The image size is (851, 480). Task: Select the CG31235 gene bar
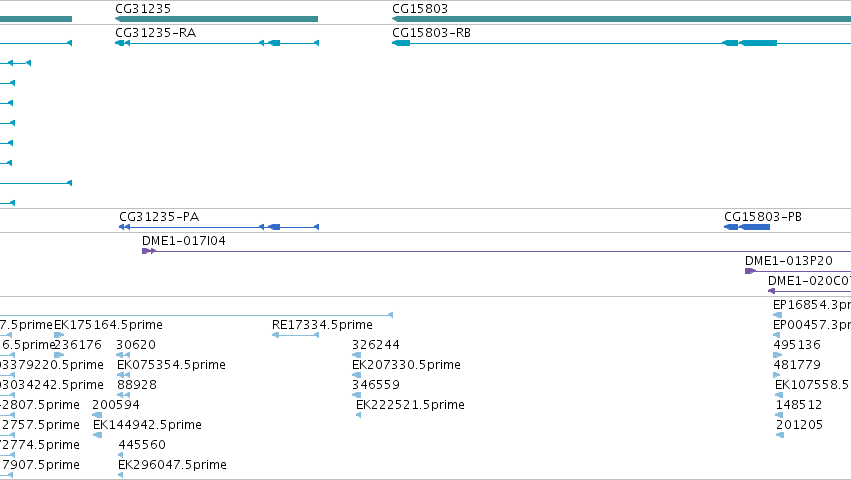(x=216, y=19)
